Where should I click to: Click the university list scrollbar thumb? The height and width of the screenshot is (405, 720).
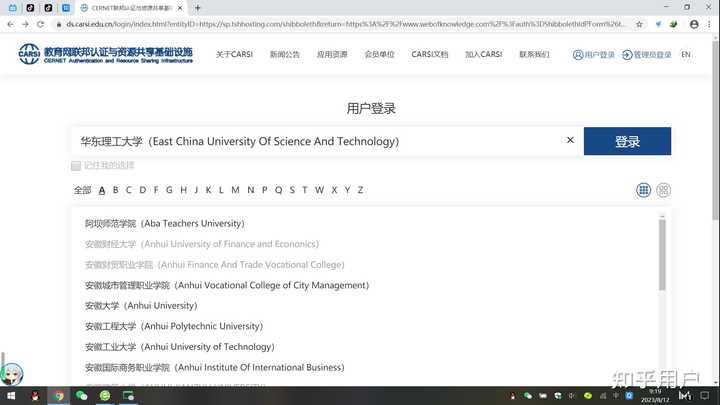click(x=662, y=255)
